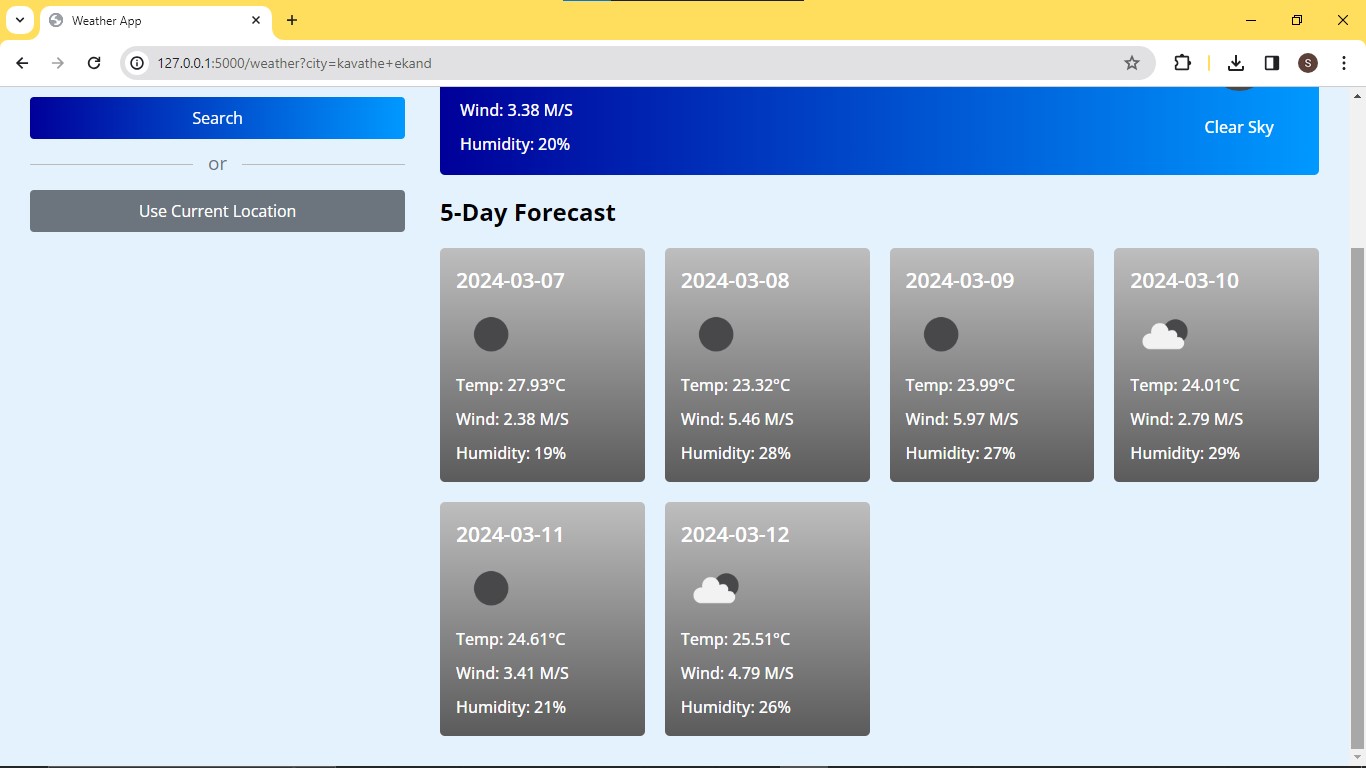Click the browser forward arrow
The width and height of the screenshot is (1366, 768).
(x=58, y=63)
